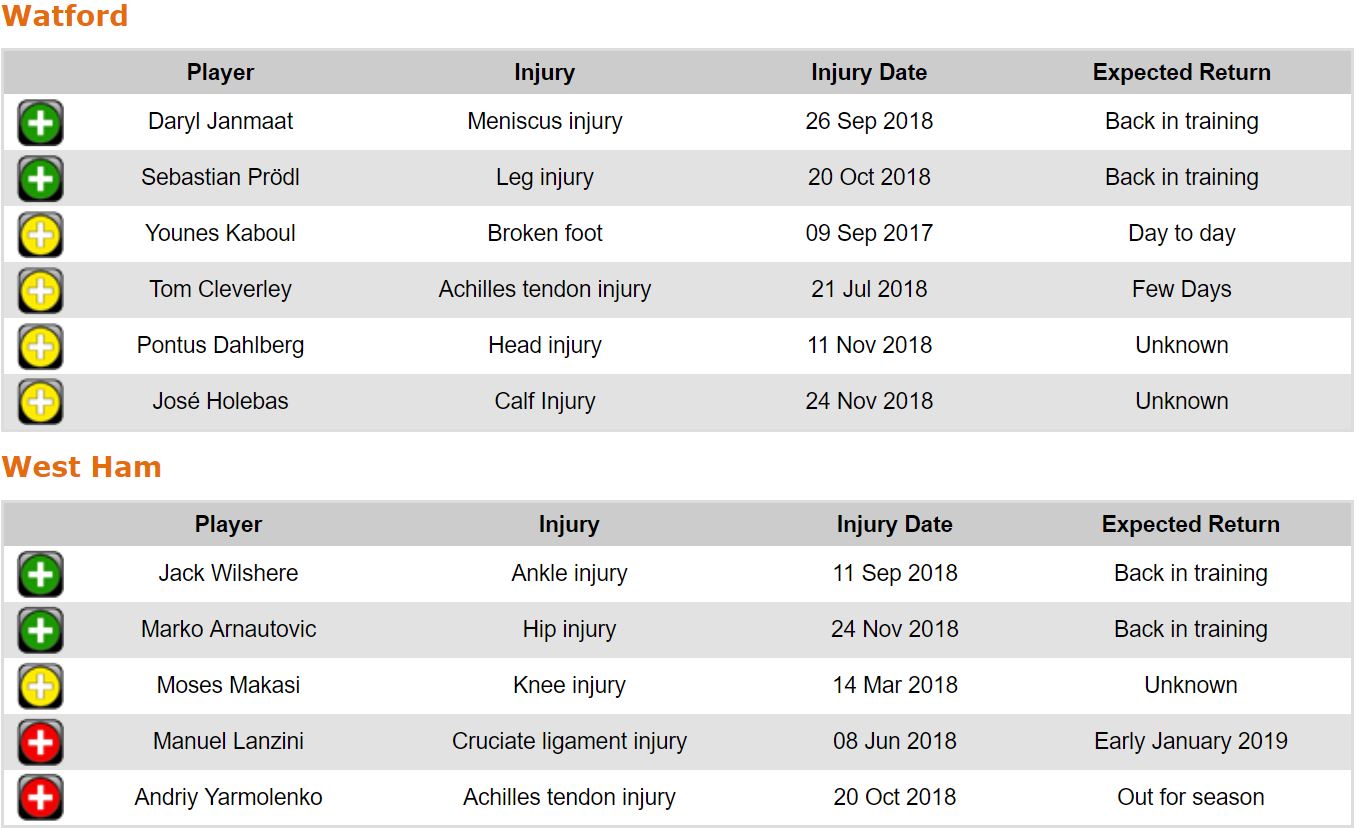Image resolution: width=1357 pixels, height=828 pixels.
Task: Open the West Ham team heading
Action: pos(81,468)
